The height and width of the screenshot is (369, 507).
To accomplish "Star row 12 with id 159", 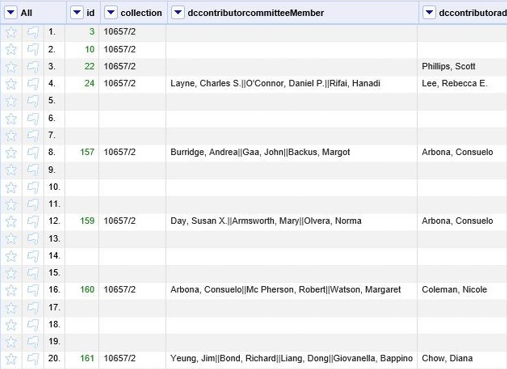I will 11,221.
